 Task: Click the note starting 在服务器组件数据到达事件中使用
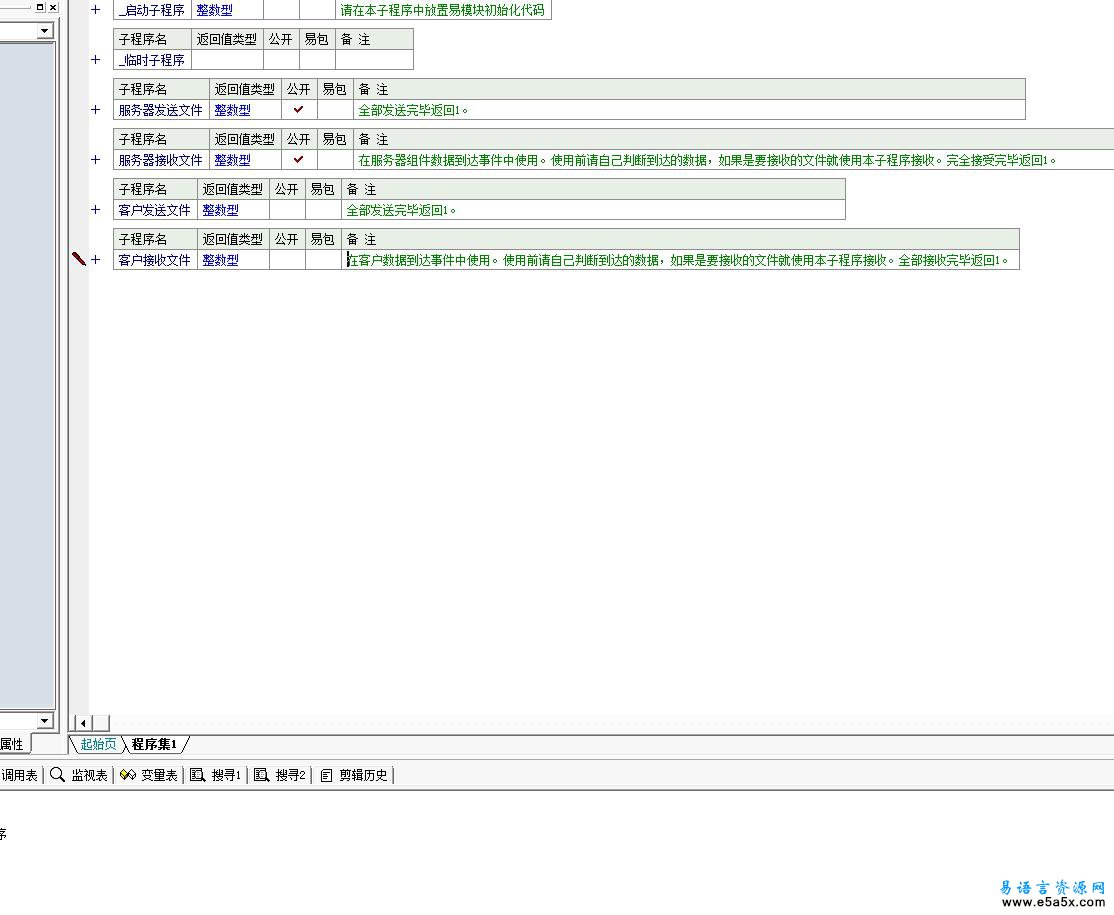tap(707, 160)
